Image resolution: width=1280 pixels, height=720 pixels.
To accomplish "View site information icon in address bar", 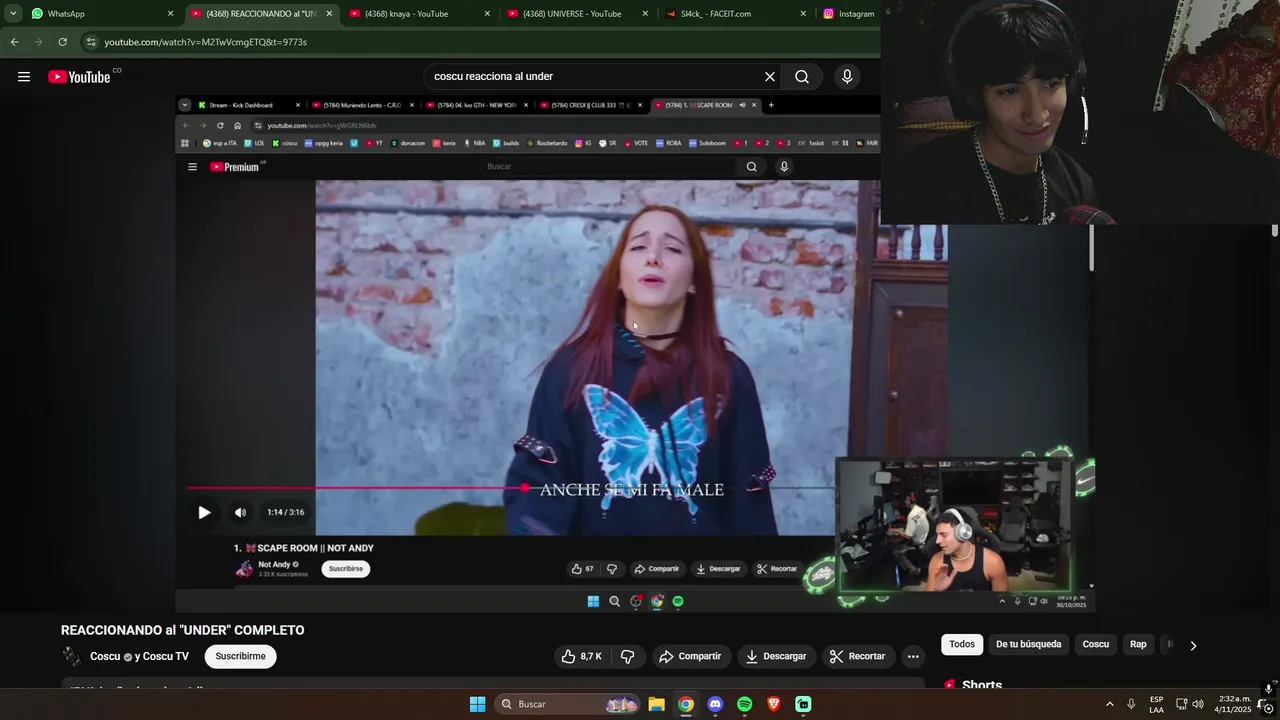I will pyautogui.click(x=91, y=42).
